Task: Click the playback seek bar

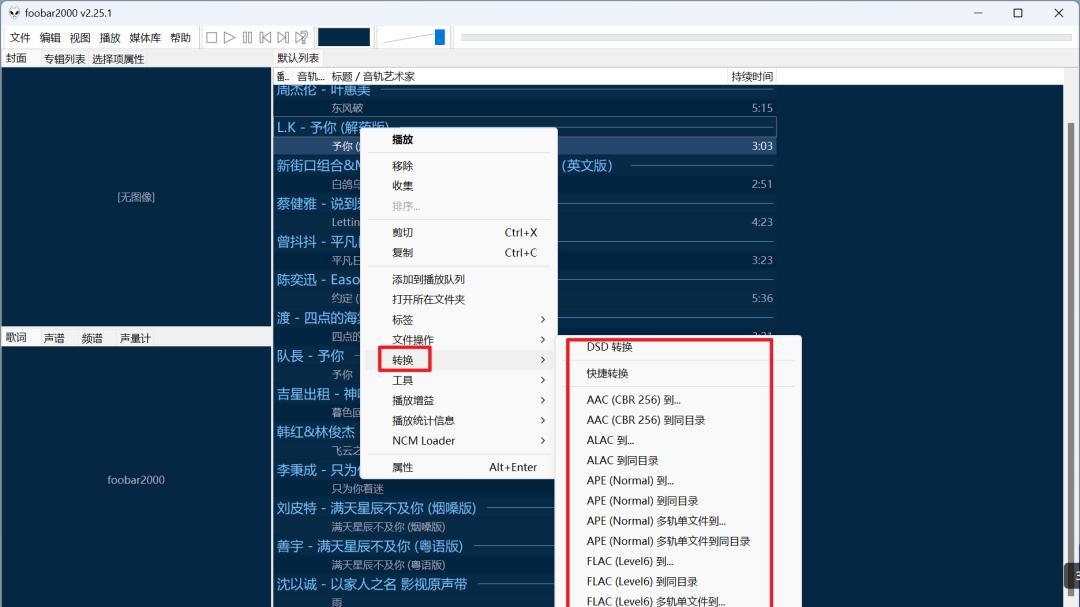Action: coord(765,37)
